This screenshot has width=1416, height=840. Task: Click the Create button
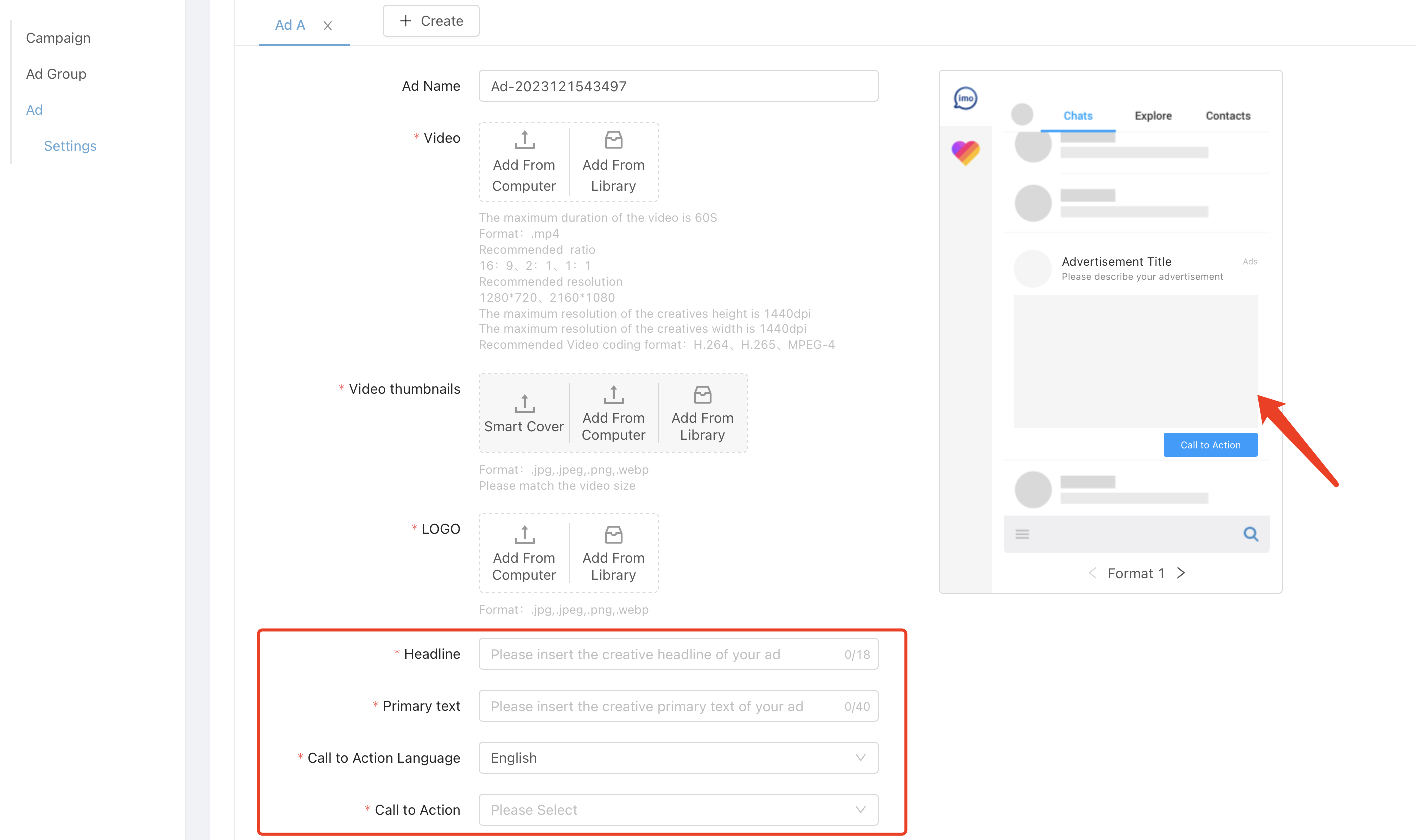431,21
